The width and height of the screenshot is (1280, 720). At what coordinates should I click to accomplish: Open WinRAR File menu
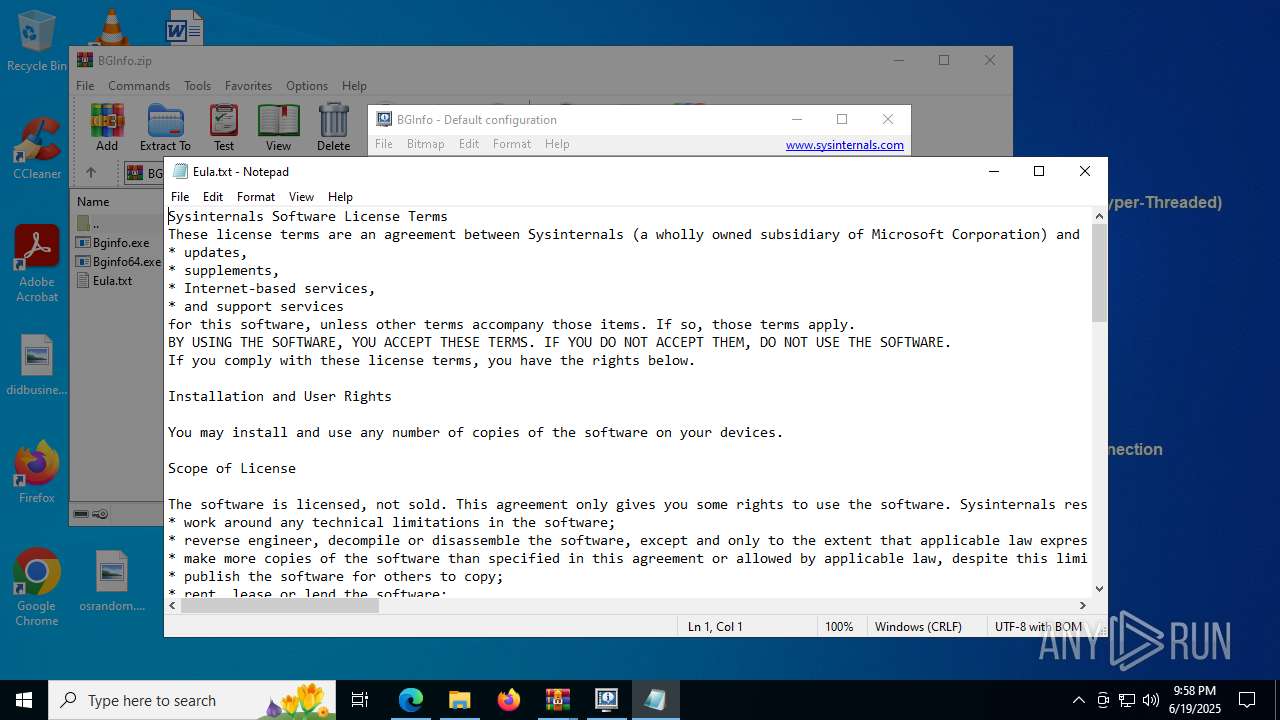(x=85, y=86)
